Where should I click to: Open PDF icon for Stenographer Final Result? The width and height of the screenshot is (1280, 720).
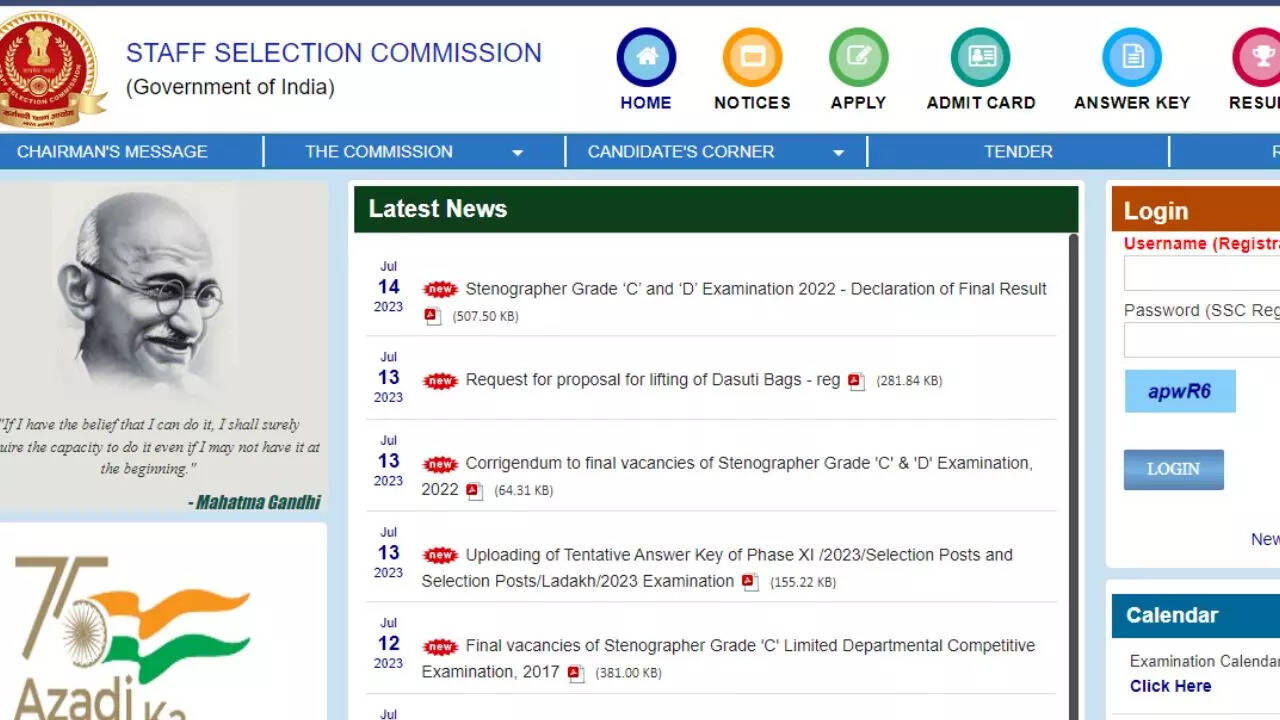pos(432,316)
